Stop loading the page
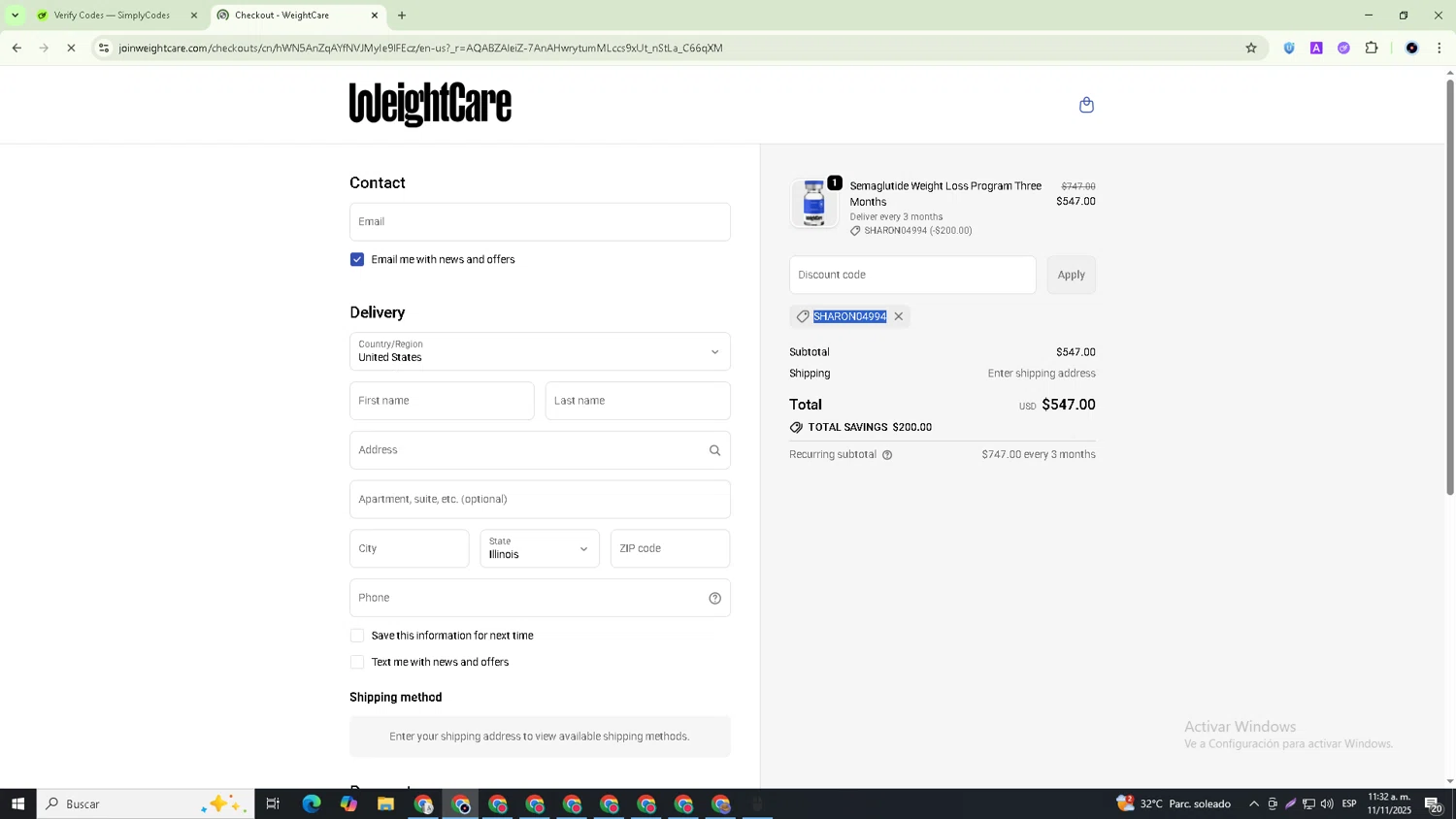The height and width of the screenshot is (819, 1456). [x=71, y=48]
